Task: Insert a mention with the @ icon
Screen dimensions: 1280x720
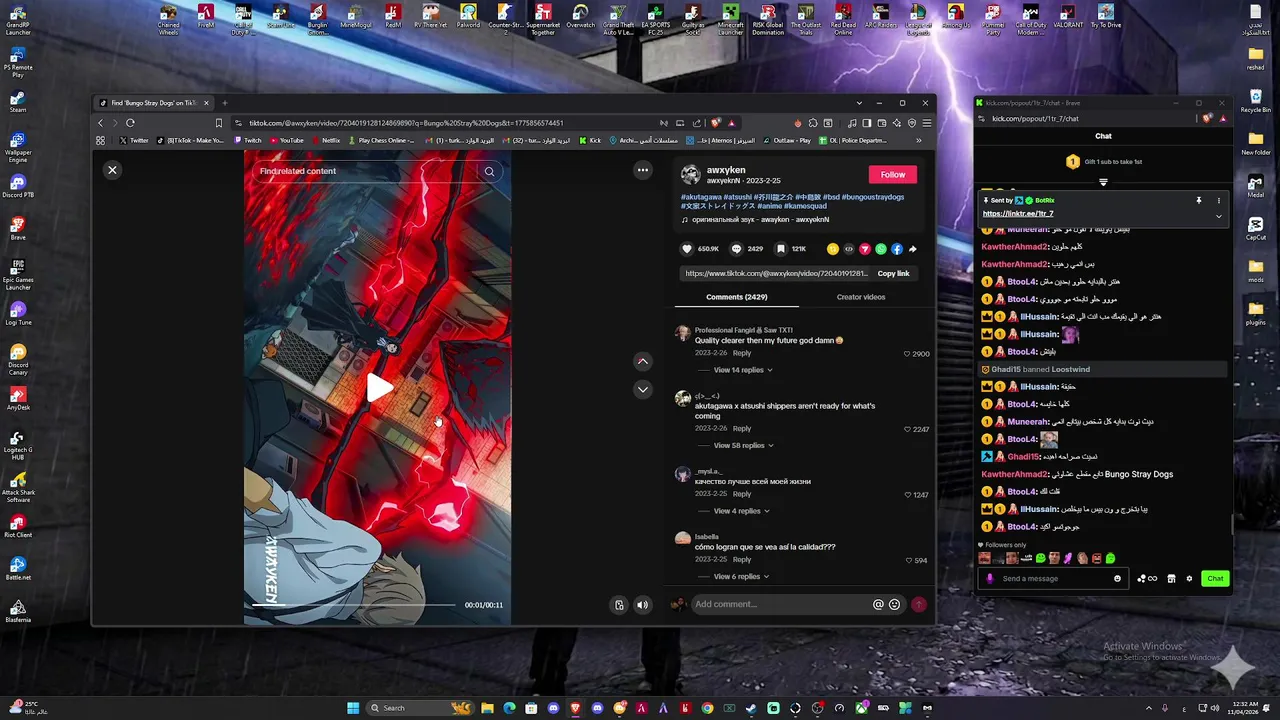Action: (x=878, y=604)
